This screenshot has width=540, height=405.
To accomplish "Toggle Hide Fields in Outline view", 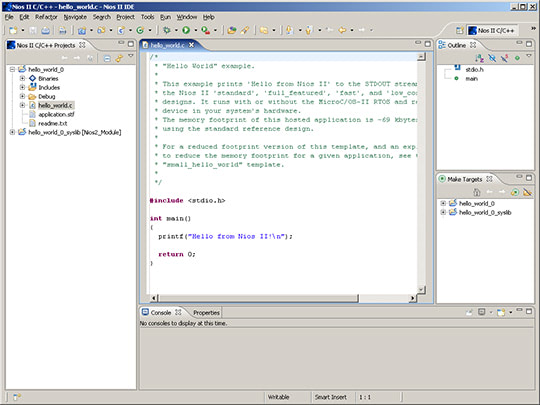I will click(x=492, y=58).
